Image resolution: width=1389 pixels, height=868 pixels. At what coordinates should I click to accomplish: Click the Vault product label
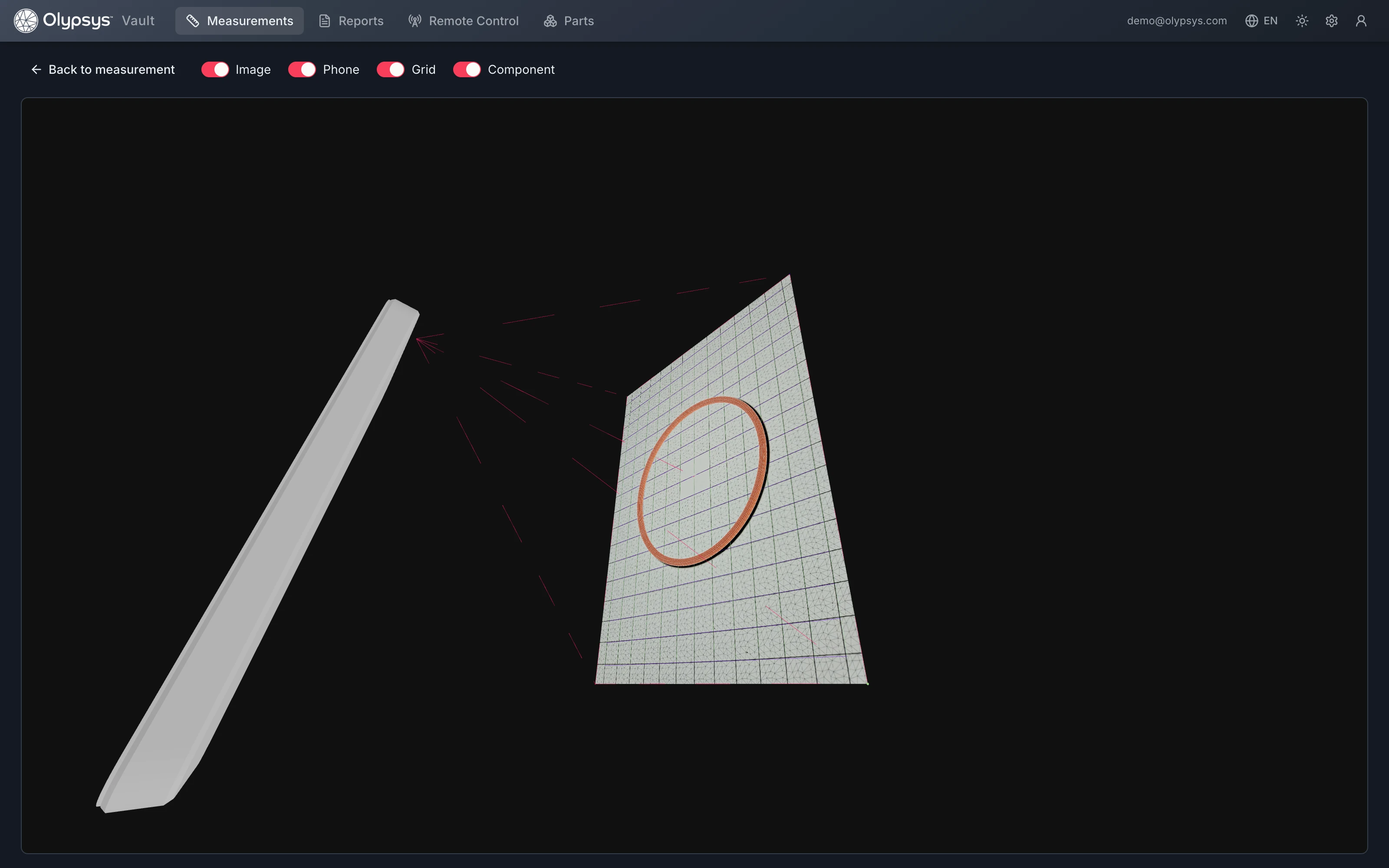[138, 21]
